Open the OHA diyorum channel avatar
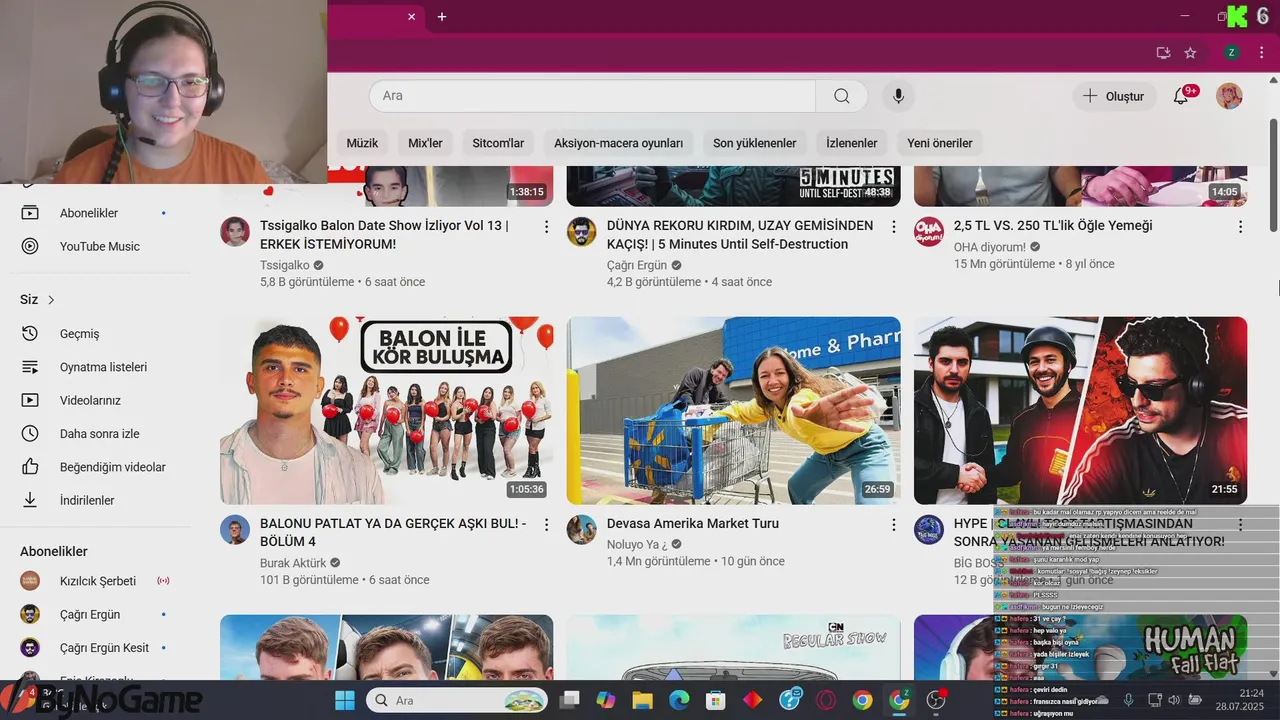This screenshot has width=1280, height=720. coord(929,231)
